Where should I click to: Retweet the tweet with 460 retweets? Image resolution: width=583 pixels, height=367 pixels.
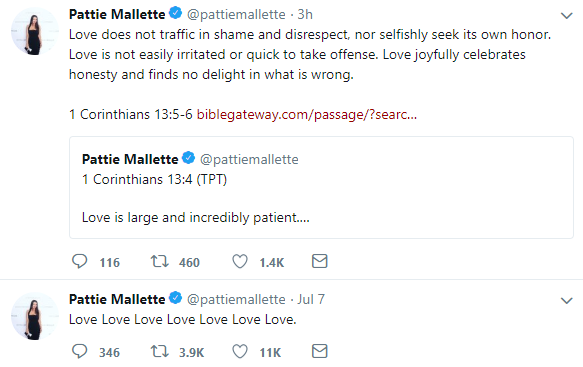[160, 261]
